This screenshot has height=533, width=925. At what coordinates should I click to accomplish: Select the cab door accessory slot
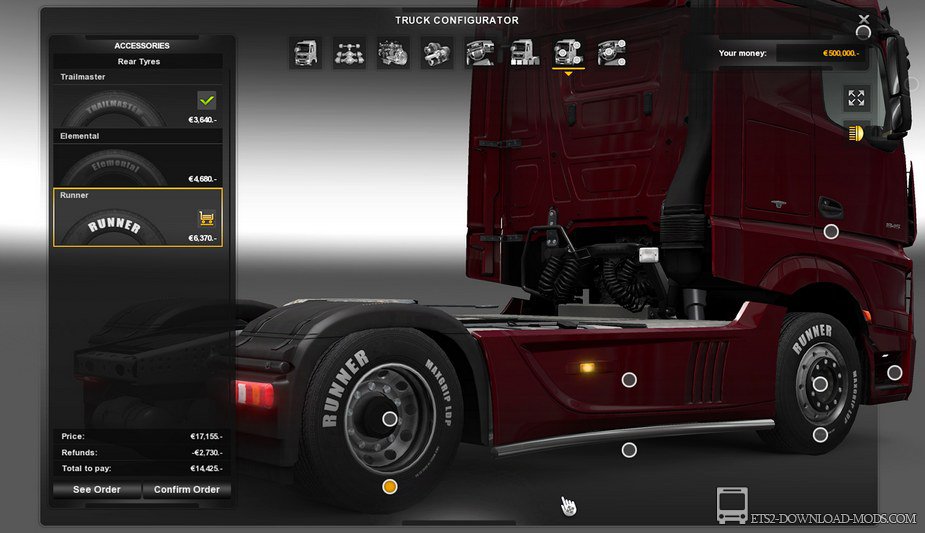[831, 232]
